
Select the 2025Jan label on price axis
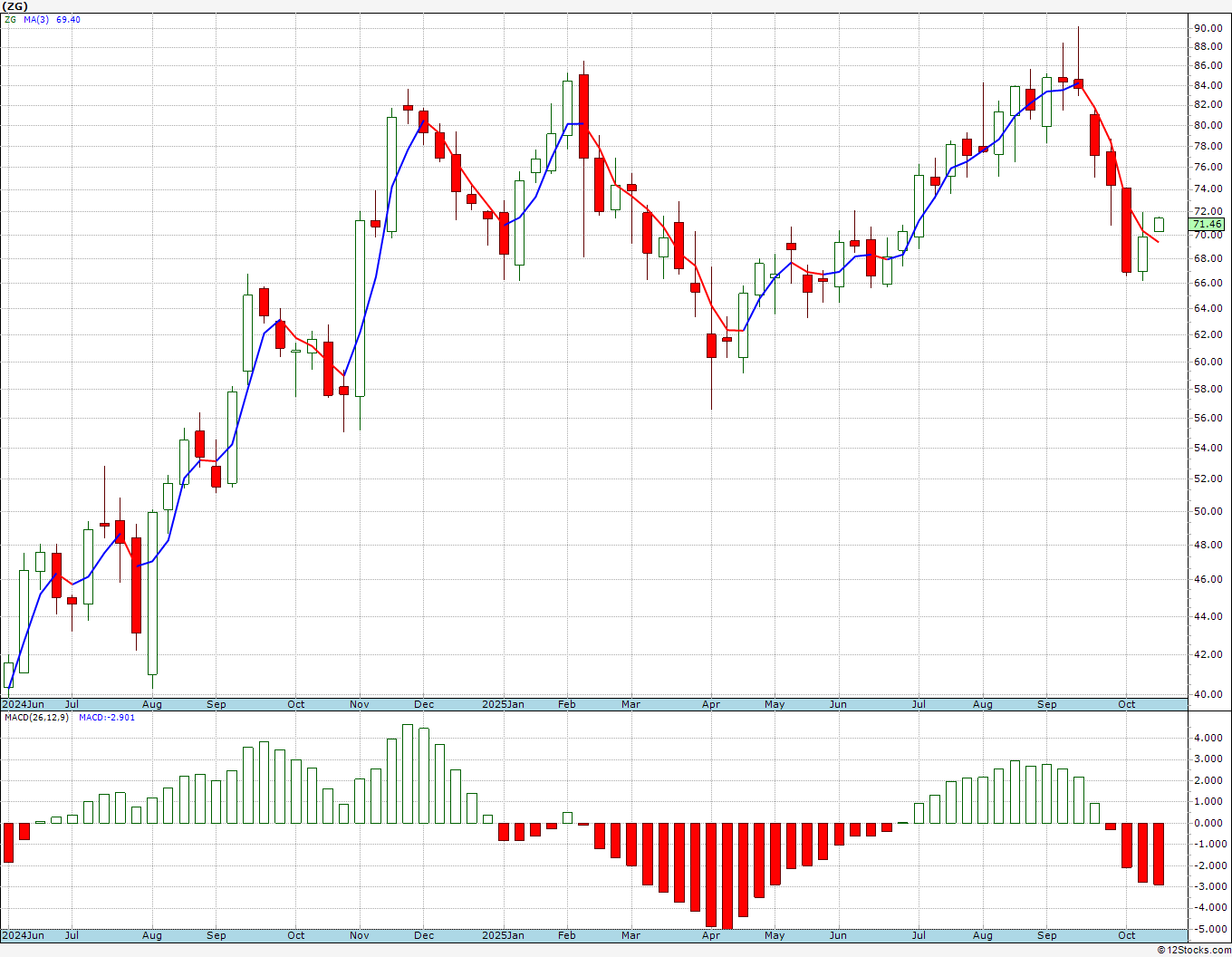tap(503, 704)
